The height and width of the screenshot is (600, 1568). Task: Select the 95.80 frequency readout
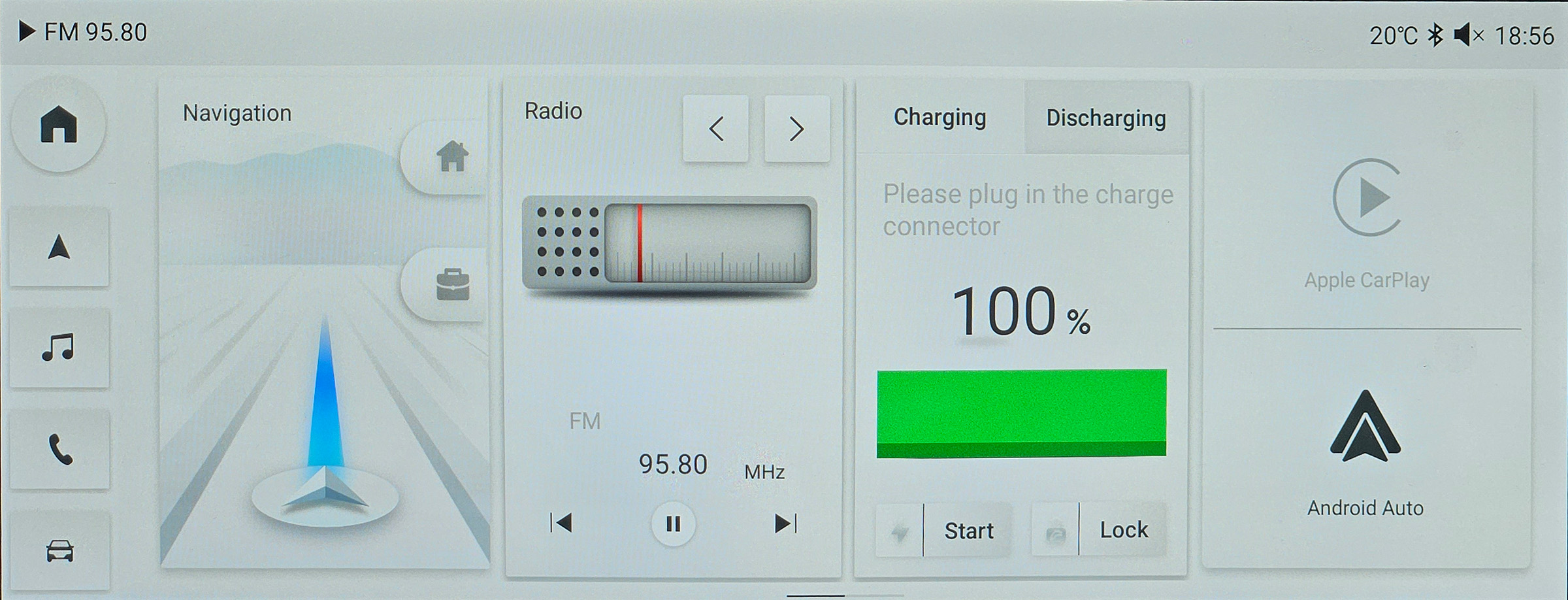pyautogui.click(x=673, y=465)
